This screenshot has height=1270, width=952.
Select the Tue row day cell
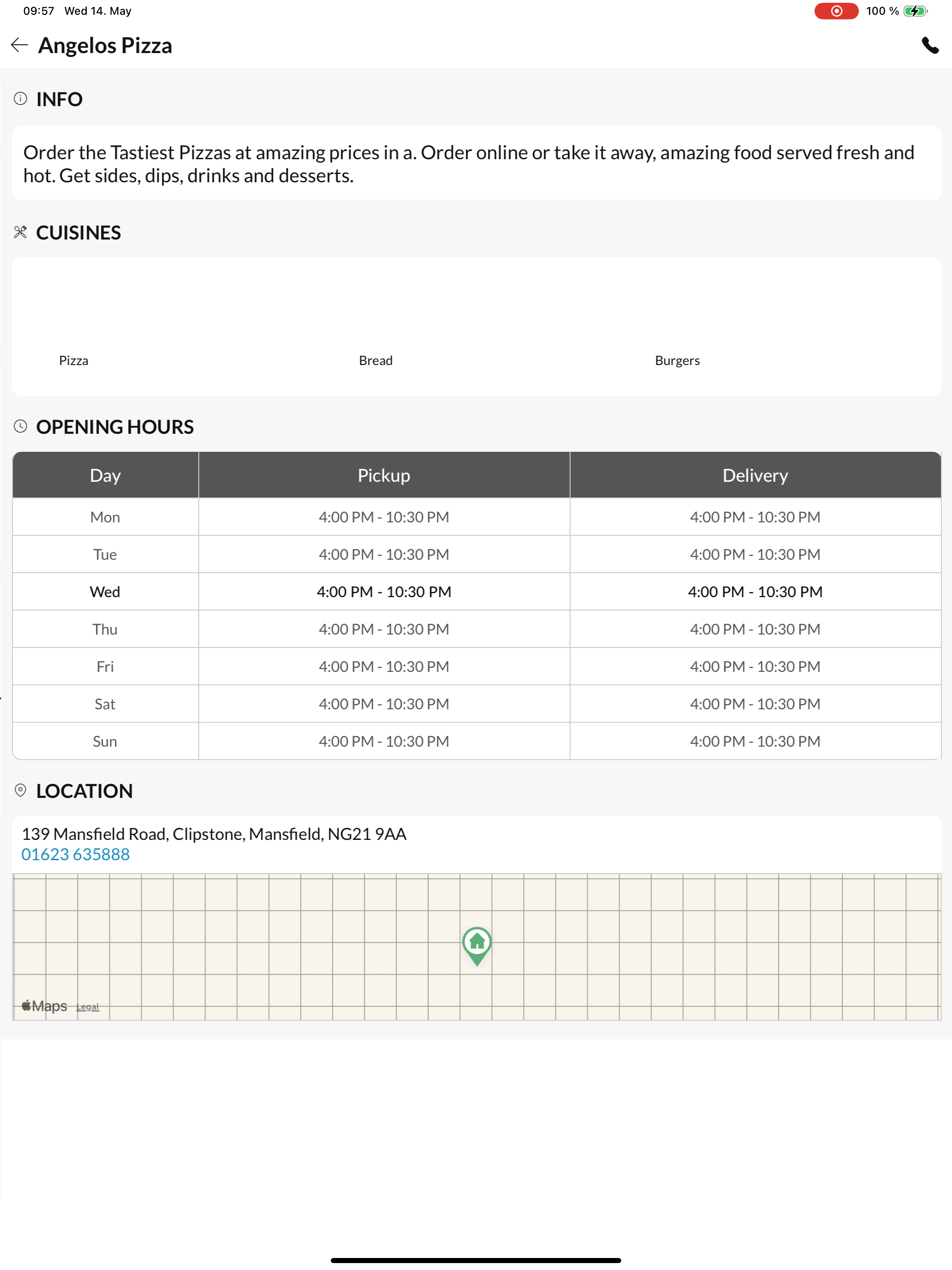pos(106,554)
